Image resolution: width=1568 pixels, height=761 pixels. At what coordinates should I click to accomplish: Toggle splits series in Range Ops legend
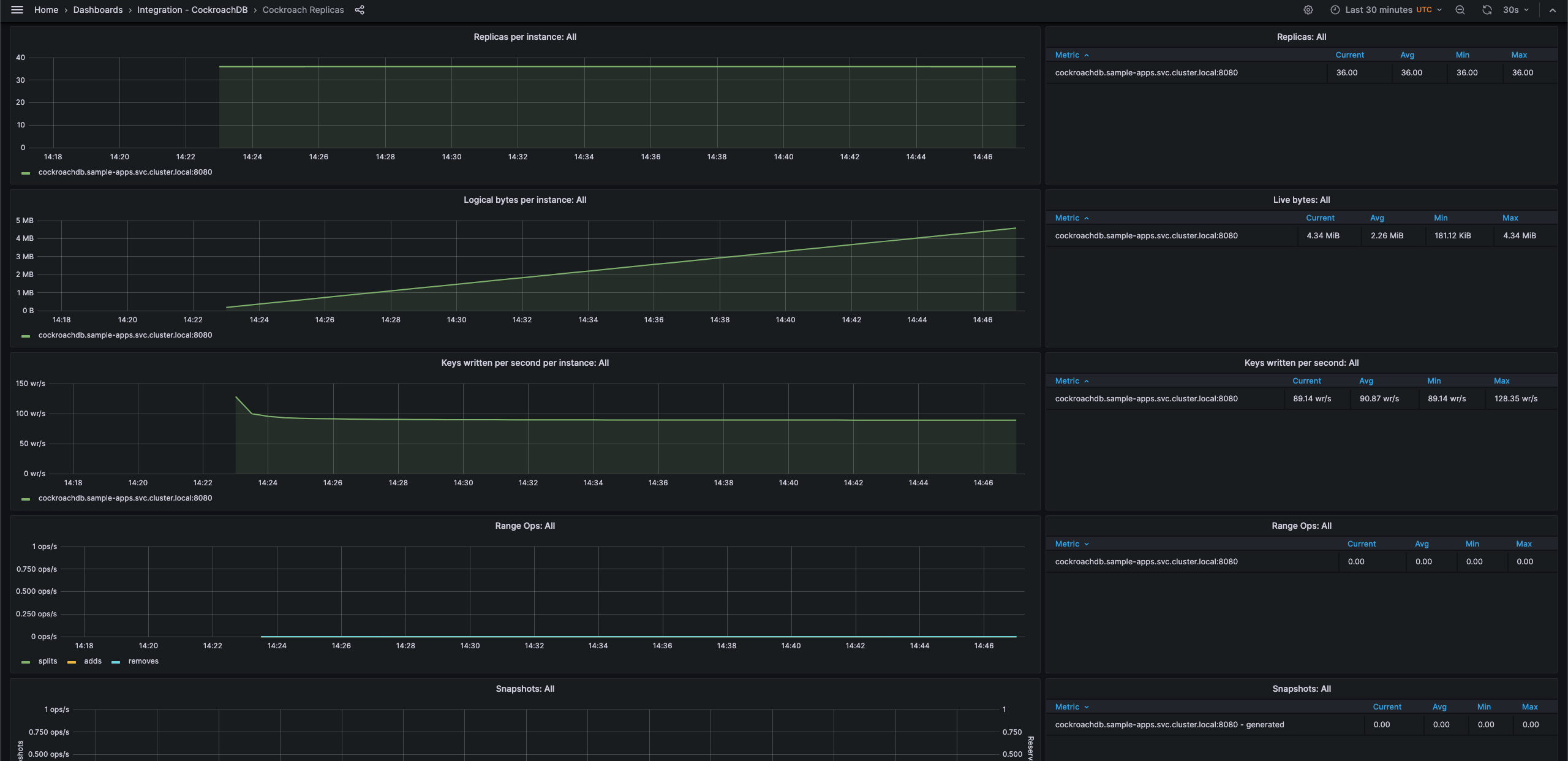tap(47, 661)
